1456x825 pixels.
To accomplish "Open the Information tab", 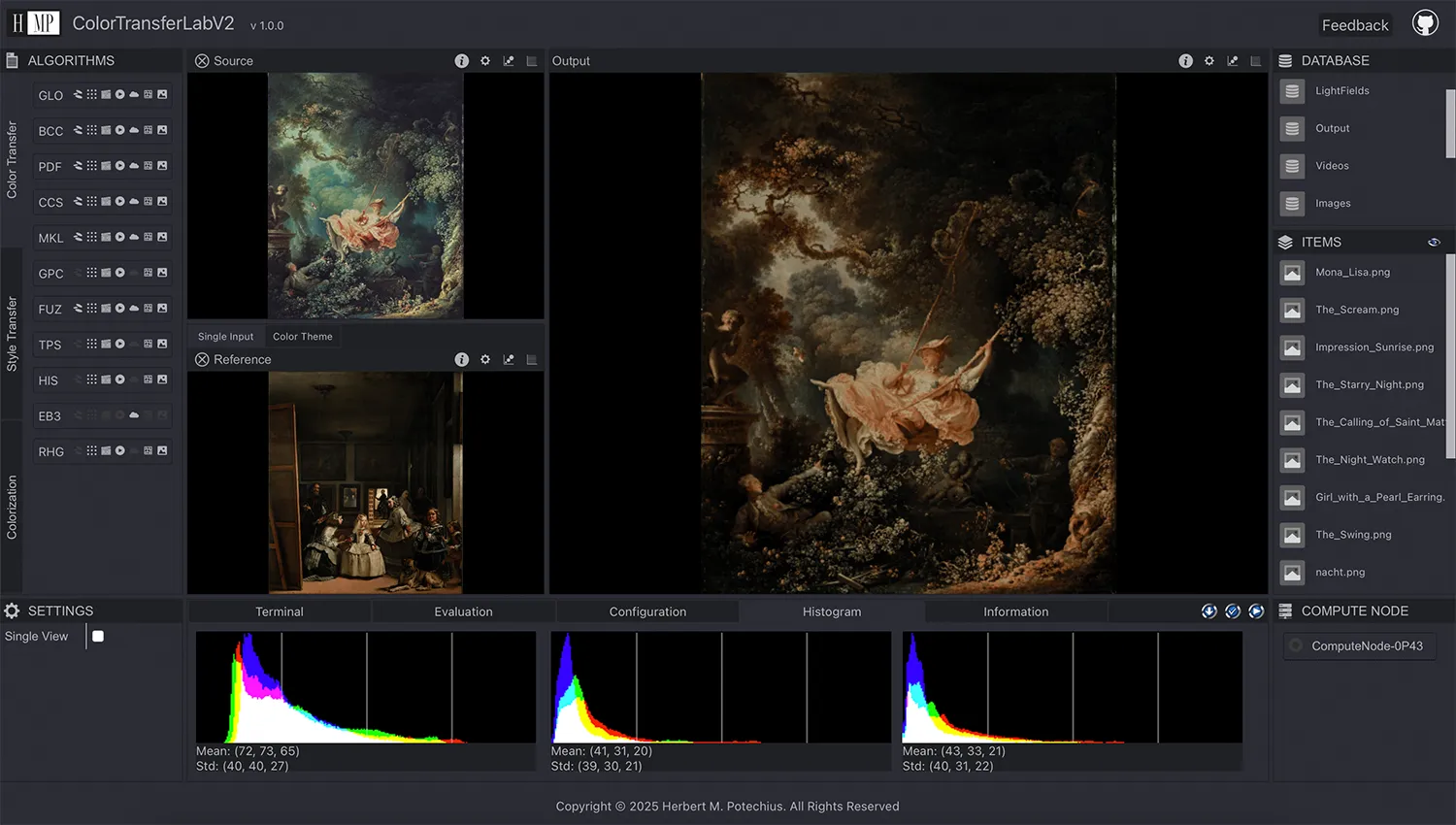I will coord(1016,611).
